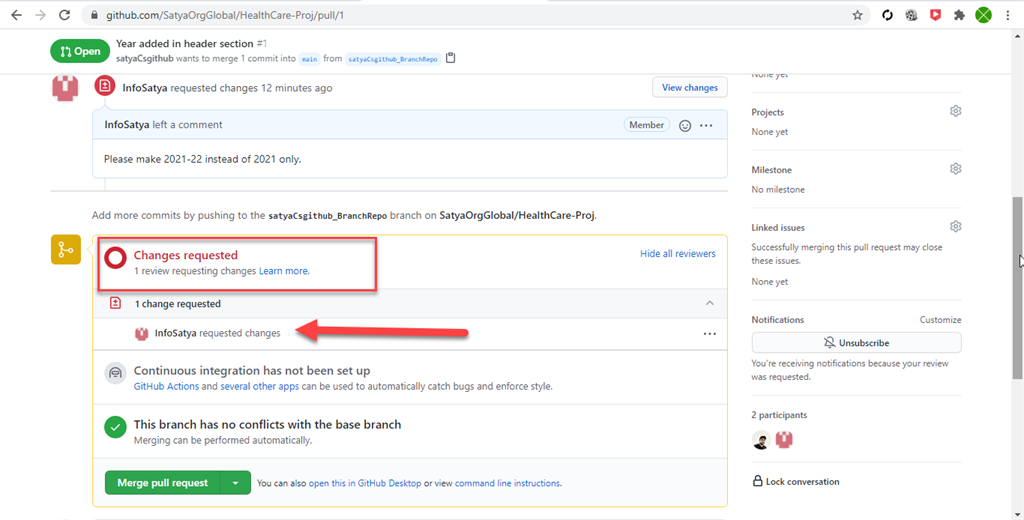Click the Member badge
This screenshot has height=520, width=1024.
(647, 125)
